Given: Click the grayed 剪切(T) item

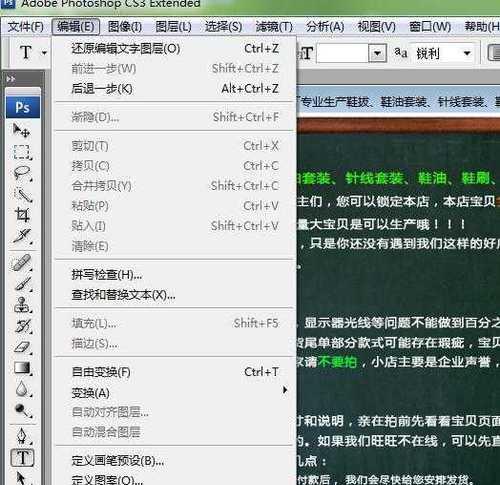Looking at the screenshot, I should pos(175,146).
